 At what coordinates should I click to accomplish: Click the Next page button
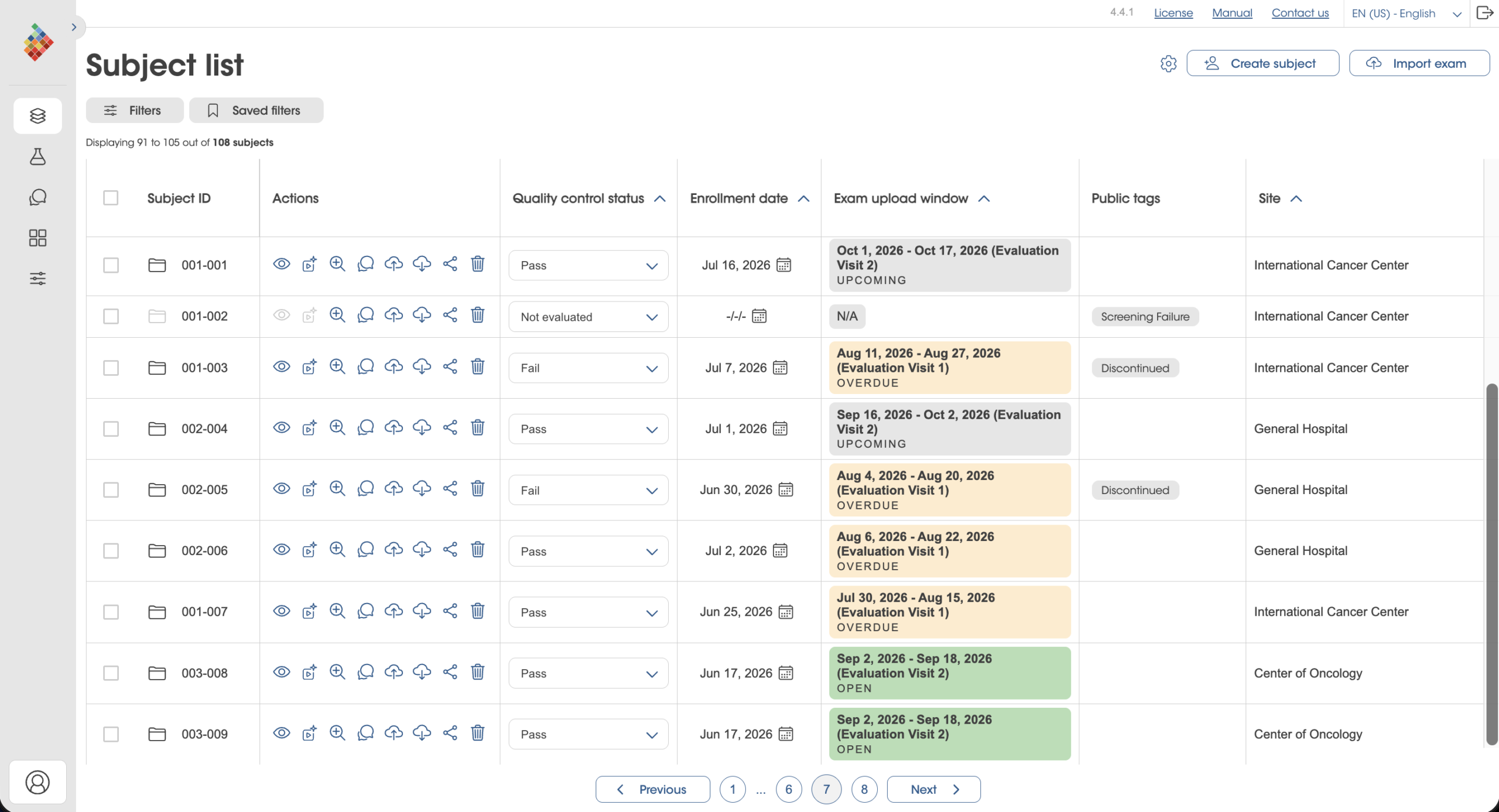tap(933, 789)
